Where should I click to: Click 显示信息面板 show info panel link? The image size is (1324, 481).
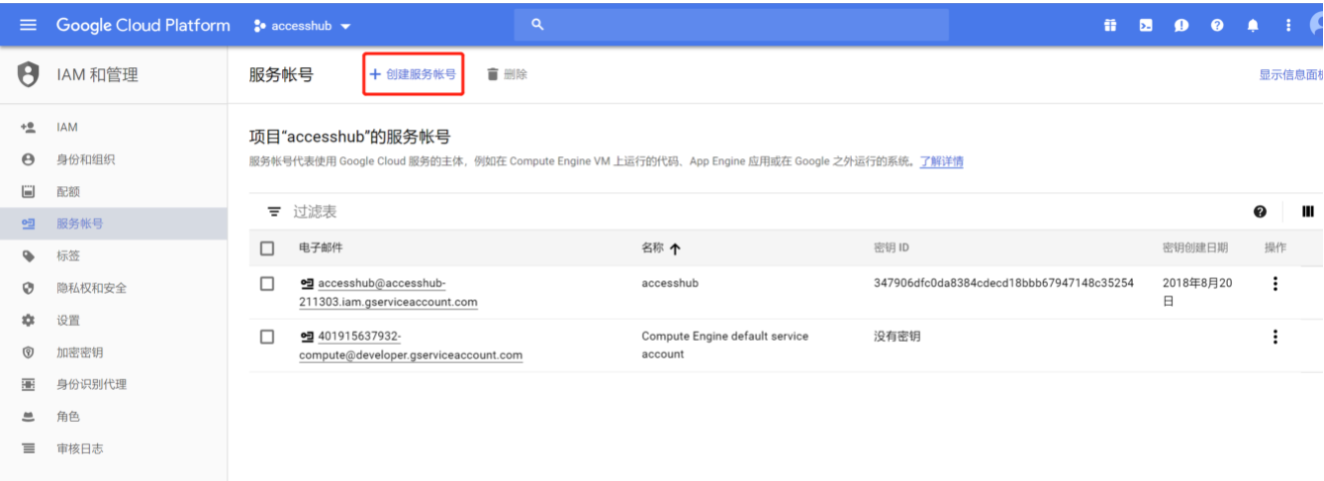tap(1291, 74)
